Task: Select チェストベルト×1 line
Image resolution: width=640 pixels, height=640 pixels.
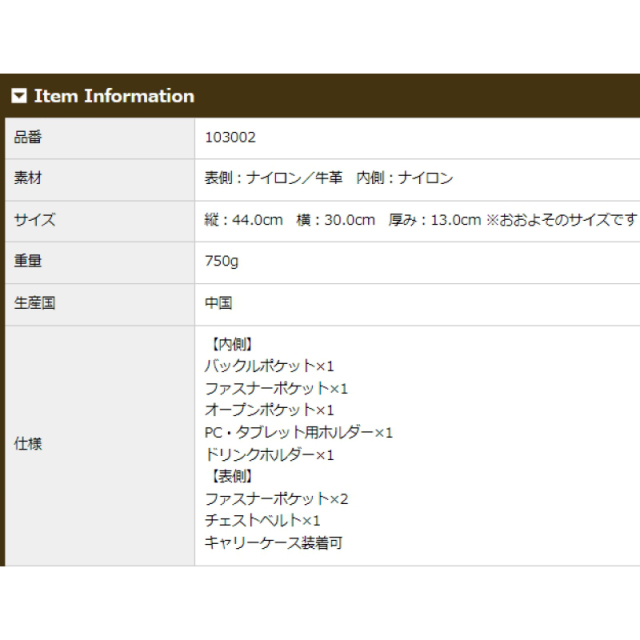Action: pos(262,521)
